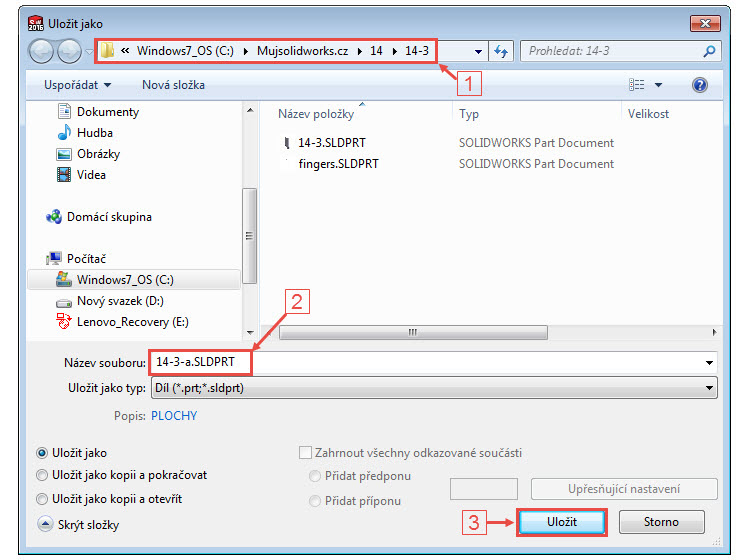Click the 14-3 breadcrumb in address bar
750x560 pixels.
click(x=417, y=51)
